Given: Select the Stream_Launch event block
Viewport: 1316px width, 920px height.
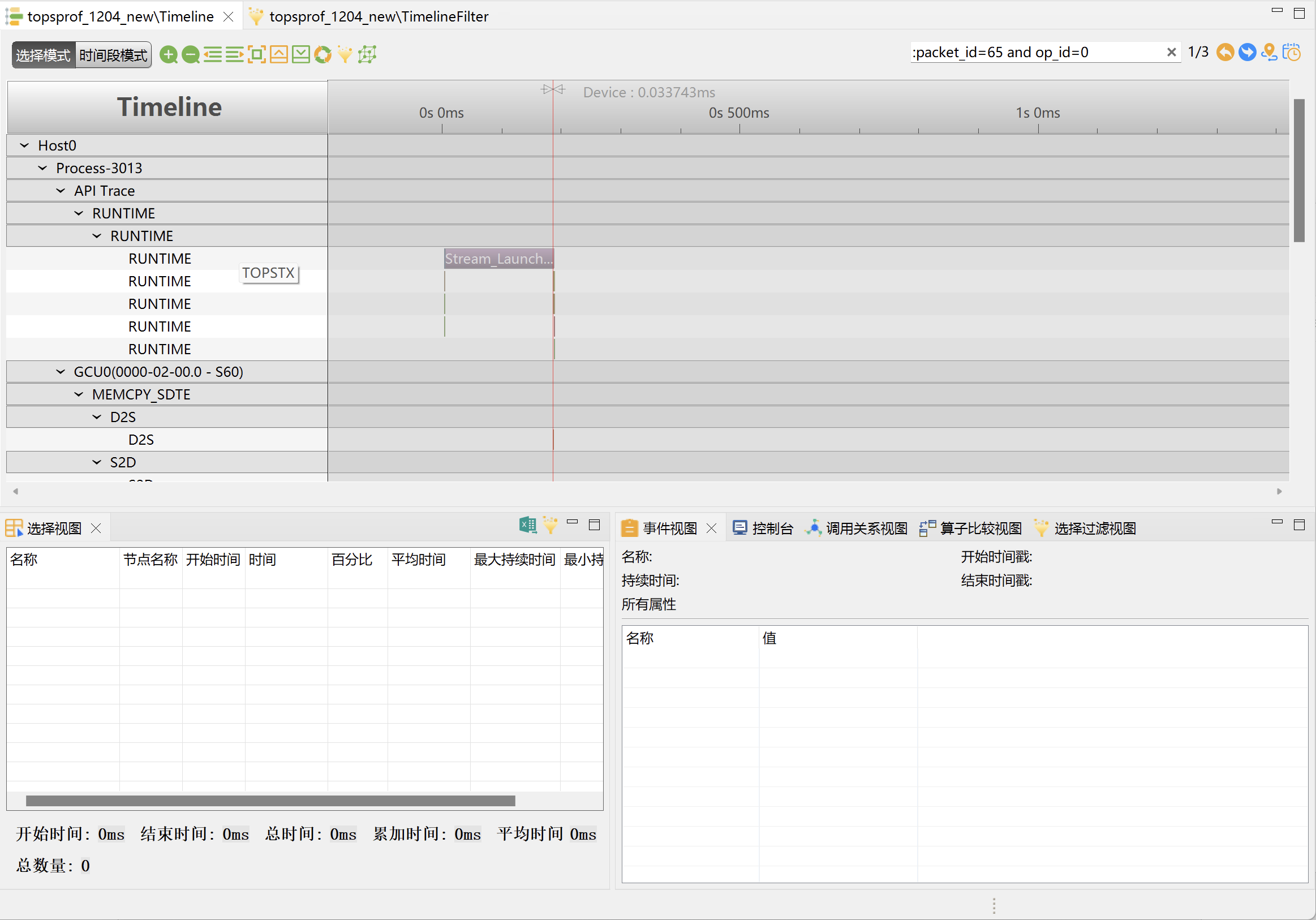Looking at the screenshot, I should coord(498,259).
